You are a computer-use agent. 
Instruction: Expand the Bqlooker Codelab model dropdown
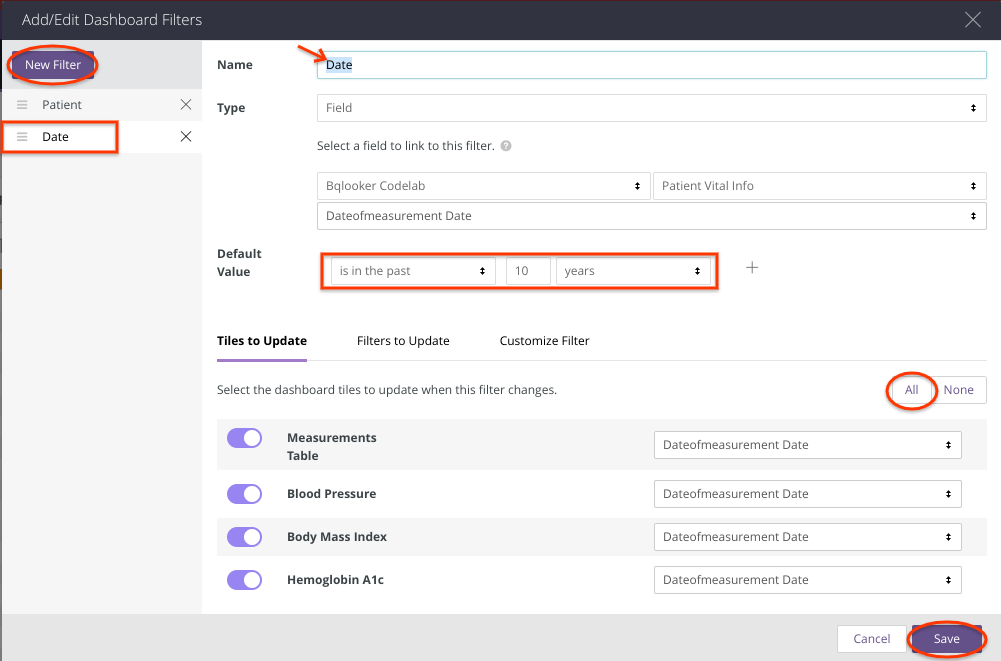pyautogui.click(x=482, y=186)
